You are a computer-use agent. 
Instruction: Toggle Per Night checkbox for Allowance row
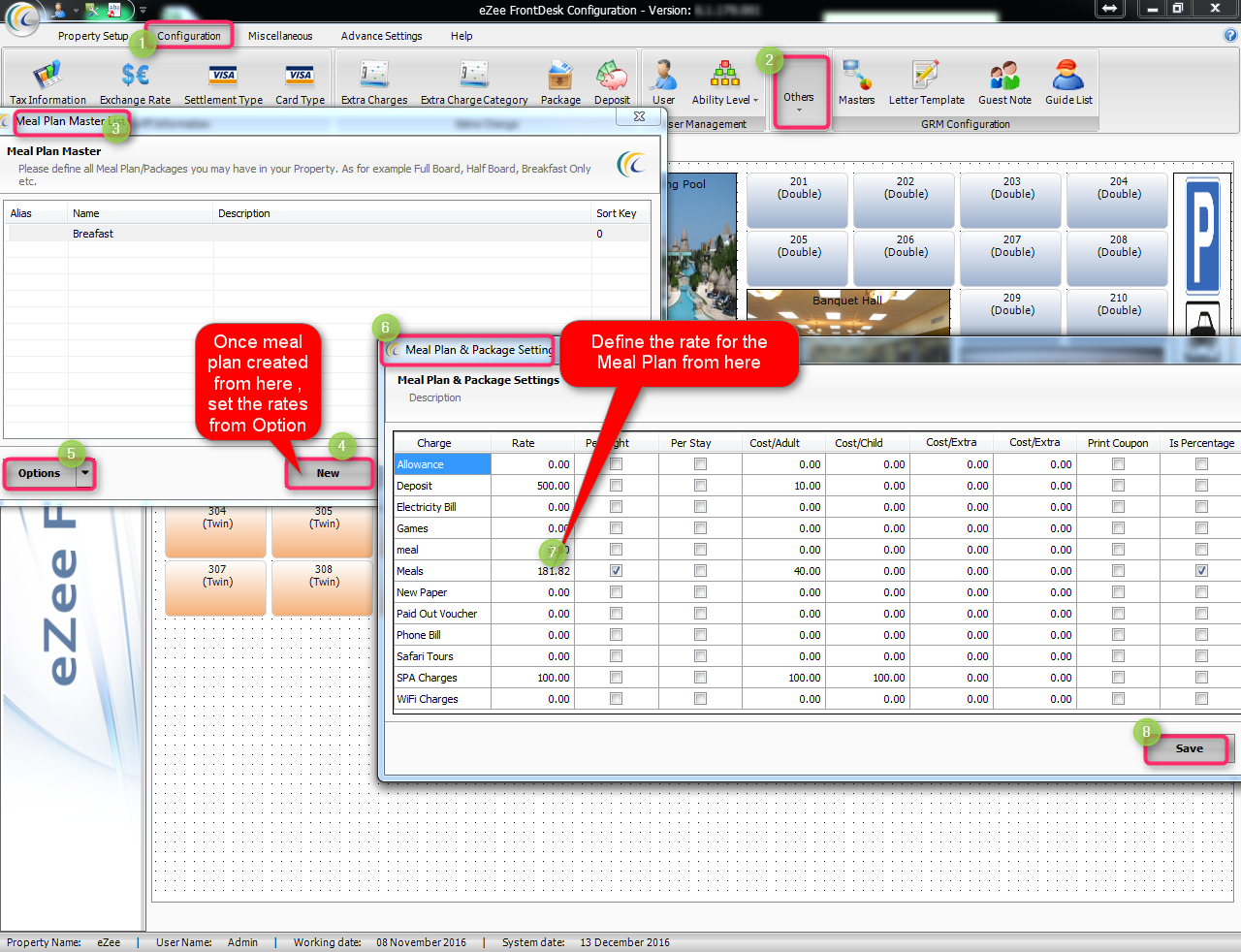(x=616, y=464)
